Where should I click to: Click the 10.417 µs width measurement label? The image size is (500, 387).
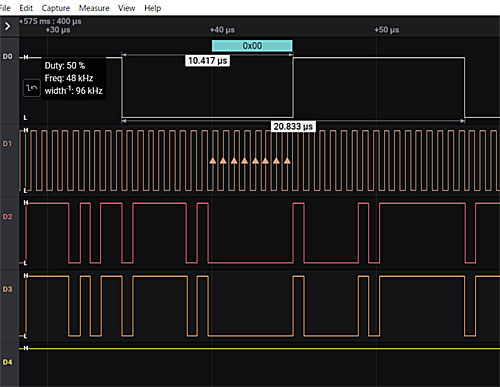pyautogui.click(x=207, y=61)
